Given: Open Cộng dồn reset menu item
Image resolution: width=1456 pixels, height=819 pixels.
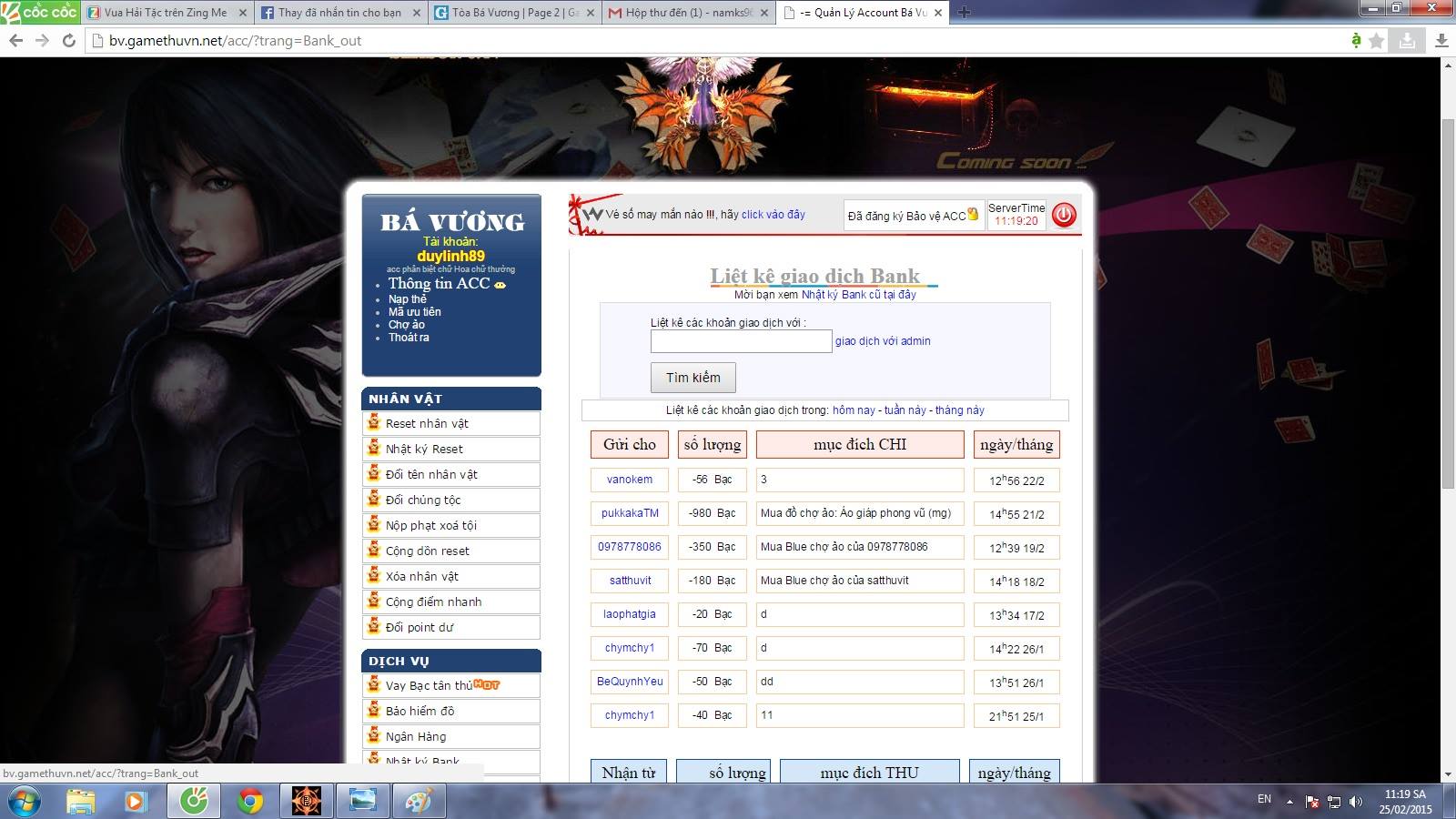Looking at the screenshot, I should click(x=451, y=551).
